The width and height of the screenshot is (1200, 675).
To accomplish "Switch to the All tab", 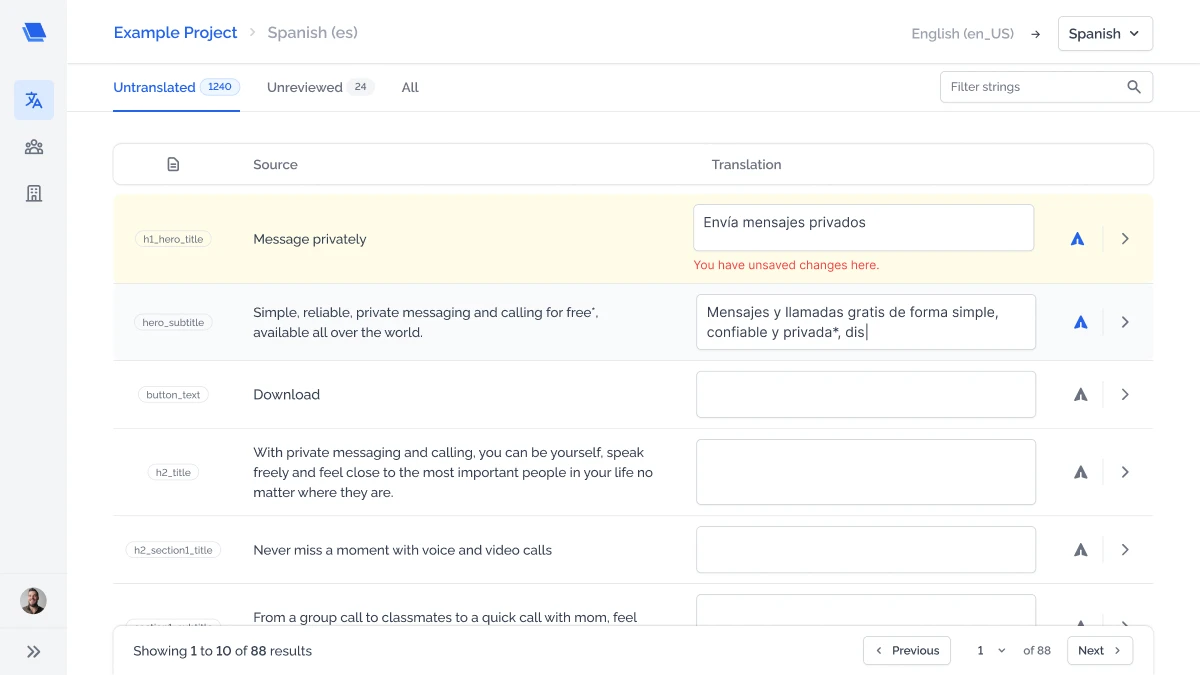I will pos(410,87).
